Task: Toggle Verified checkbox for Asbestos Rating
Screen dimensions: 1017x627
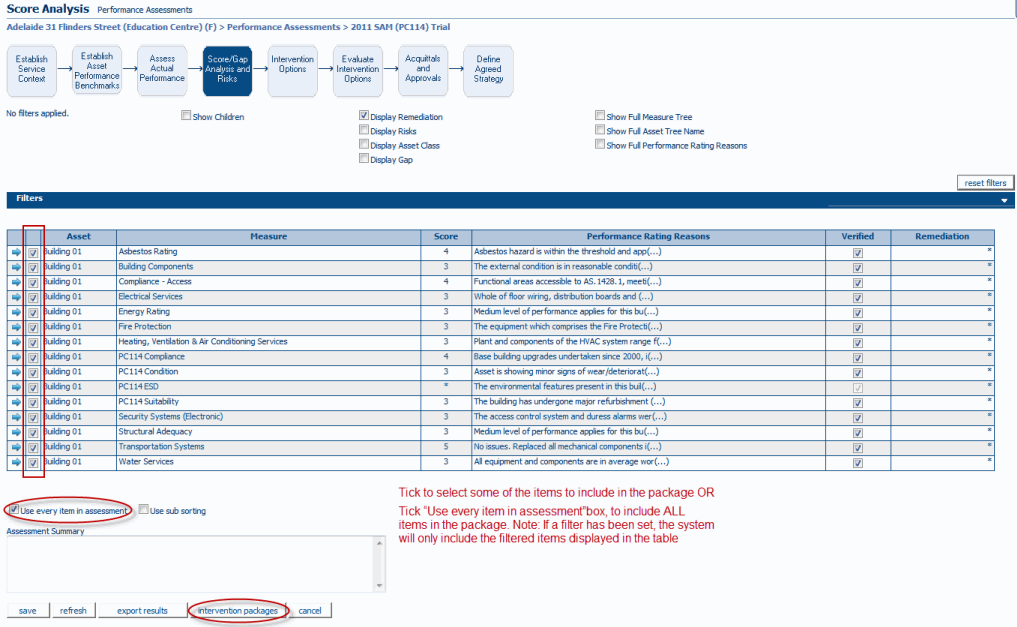Action: click(x=857, y=253)
